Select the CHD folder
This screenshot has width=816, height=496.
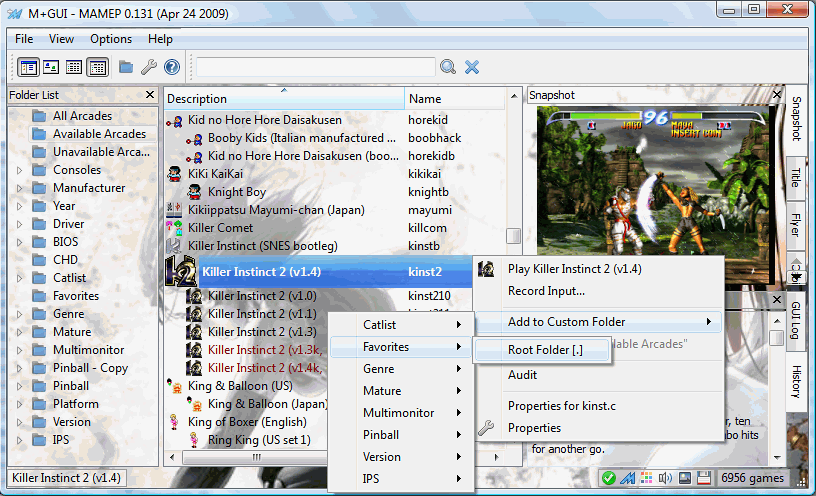point(66,260)
